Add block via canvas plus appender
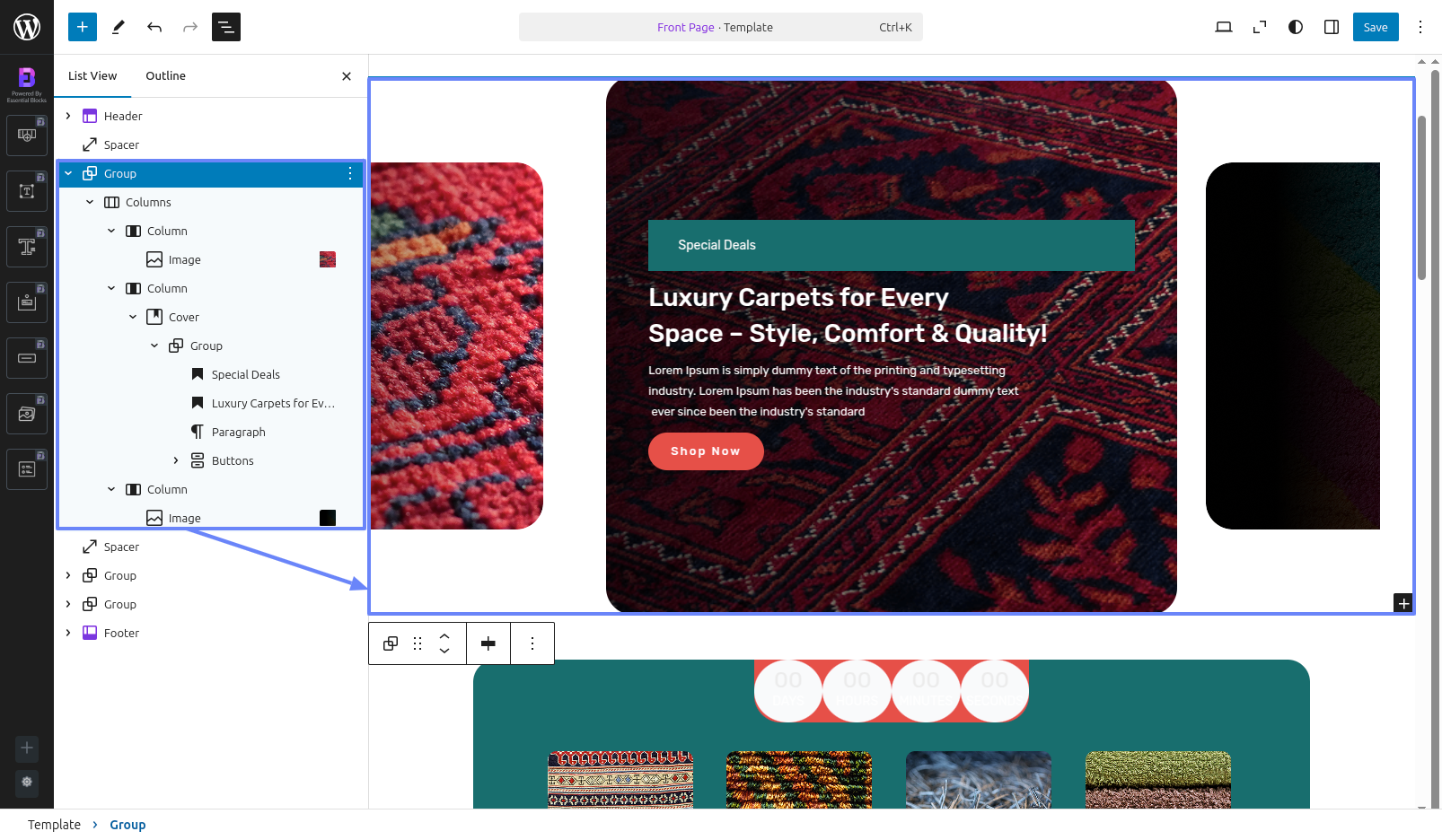Screen dimensions: 1442x840 pyautogui.click(x=1403, y=603)
